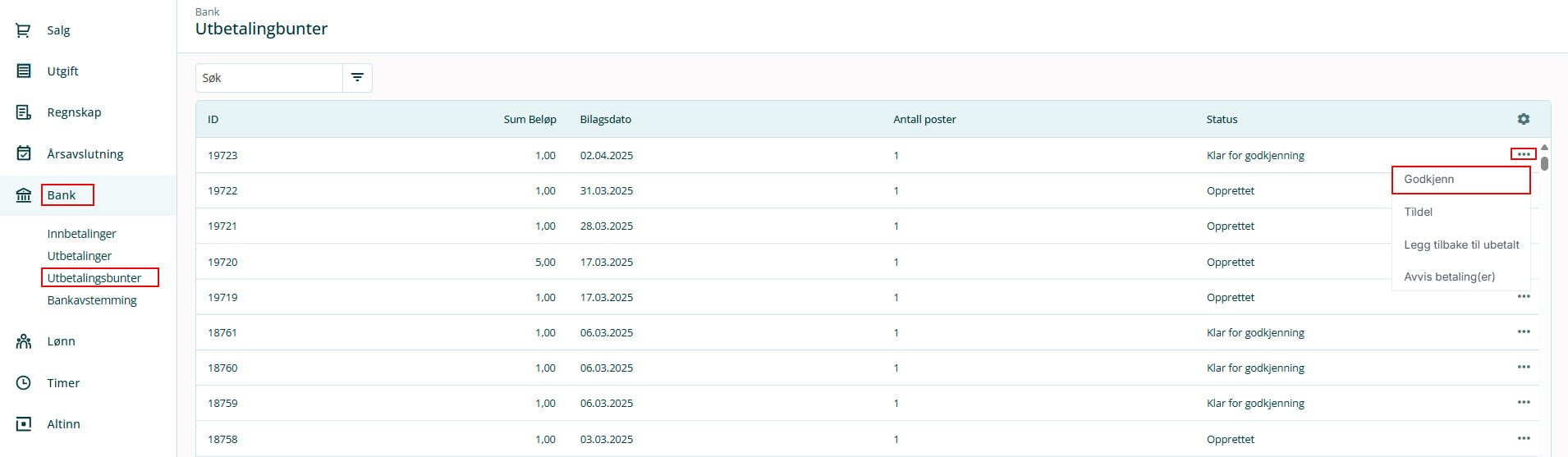Select Avvis betaling(er) menu entry
1568x457 pixels.
1449,276
